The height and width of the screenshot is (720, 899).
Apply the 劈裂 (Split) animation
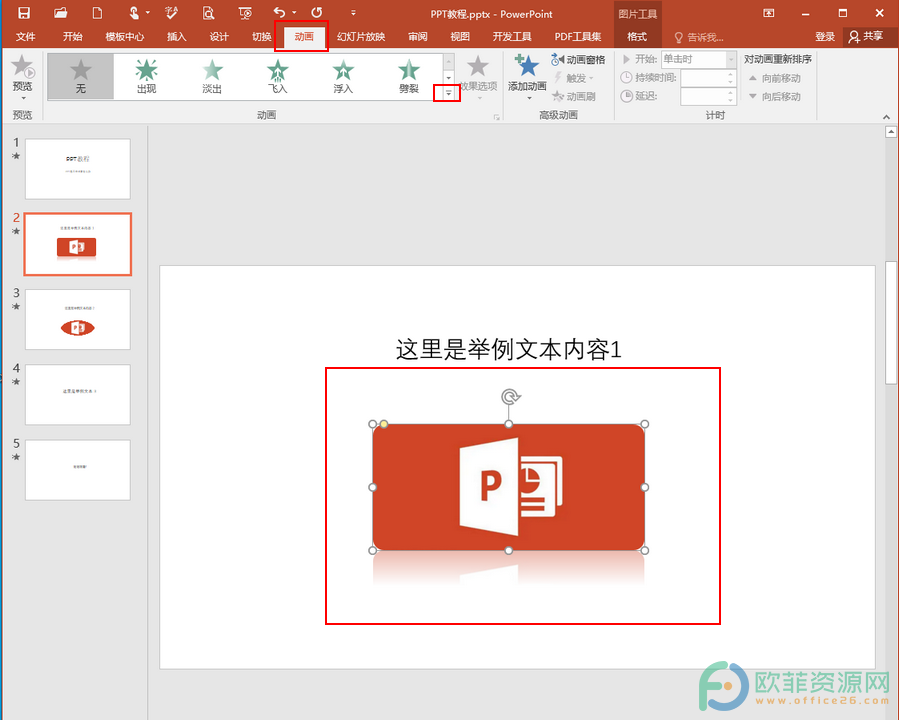409,76
